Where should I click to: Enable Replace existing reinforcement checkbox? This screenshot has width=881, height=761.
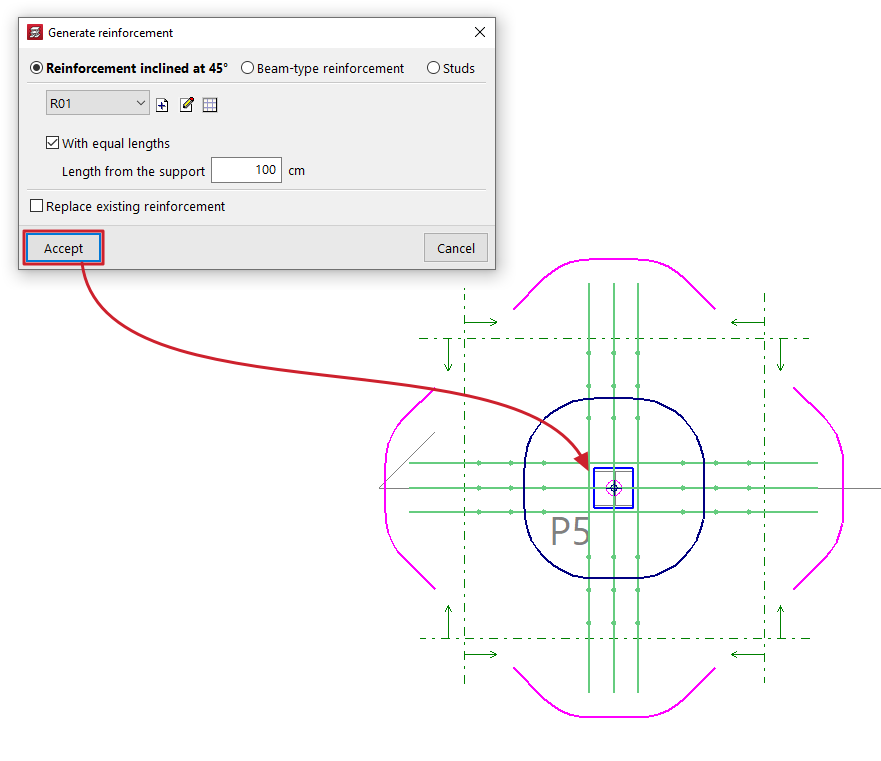[x=37, y=206]
